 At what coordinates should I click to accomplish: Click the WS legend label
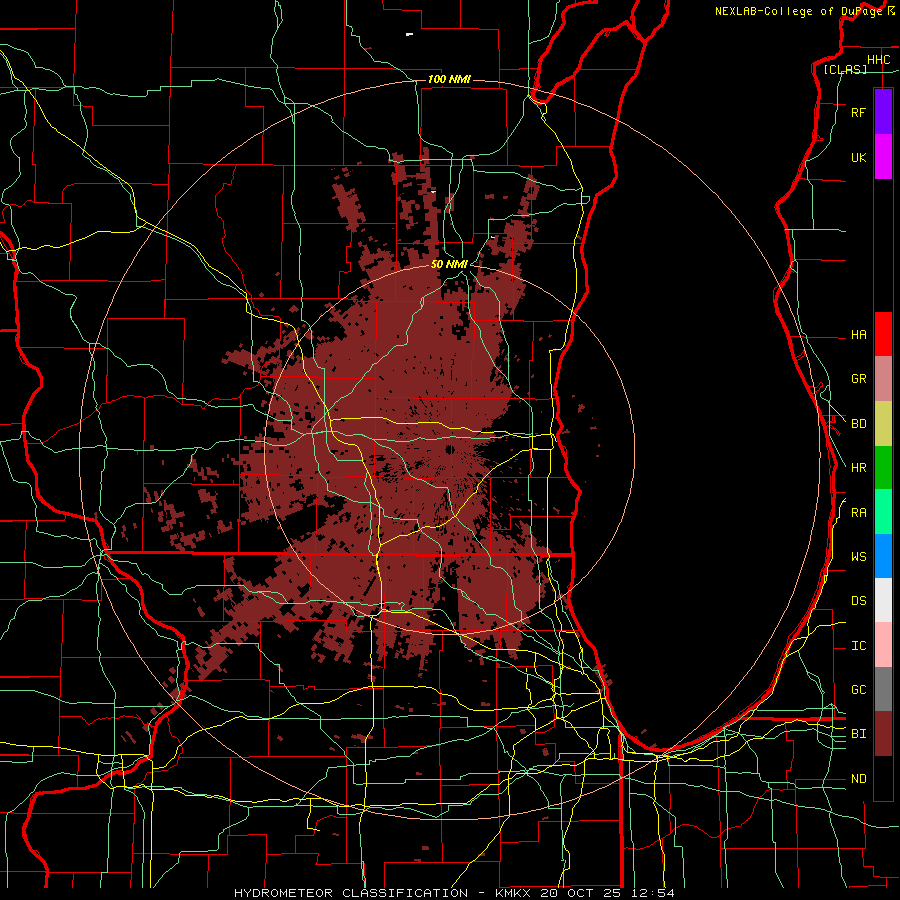pos(858,556)
